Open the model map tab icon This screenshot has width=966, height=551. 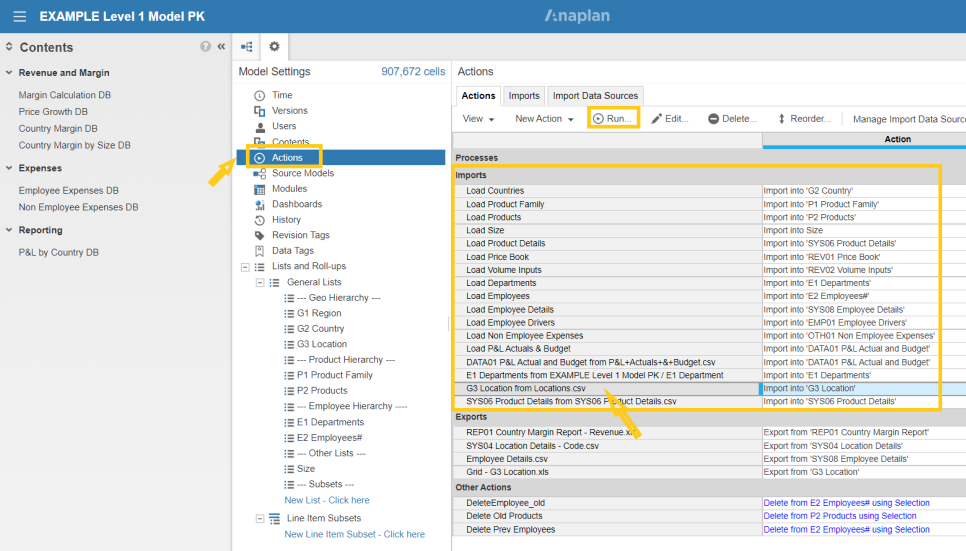(247, 47)
